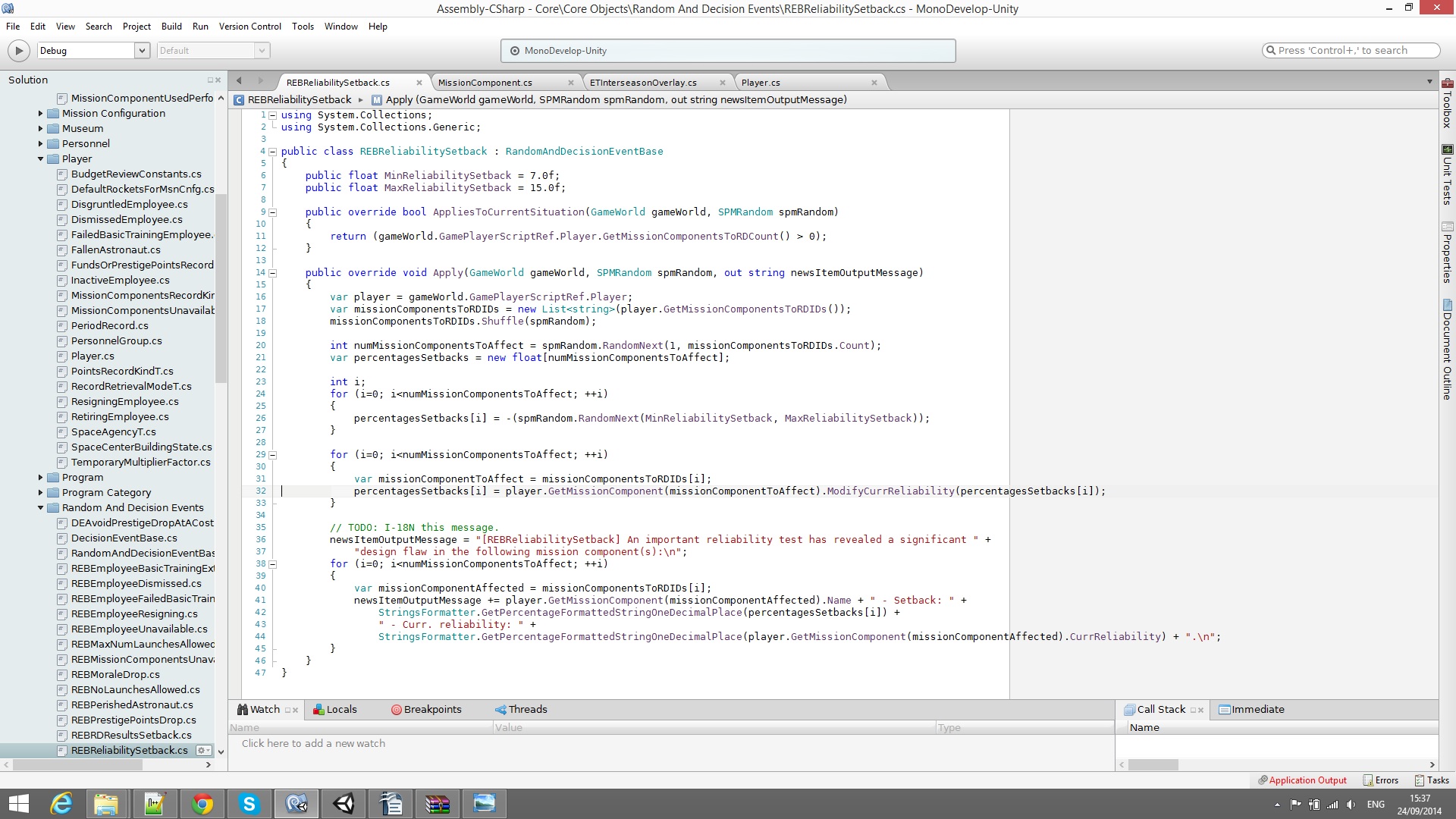Click here to add a new watch
The height and width of the screenshot is (819, 1456).
point(313,744)
